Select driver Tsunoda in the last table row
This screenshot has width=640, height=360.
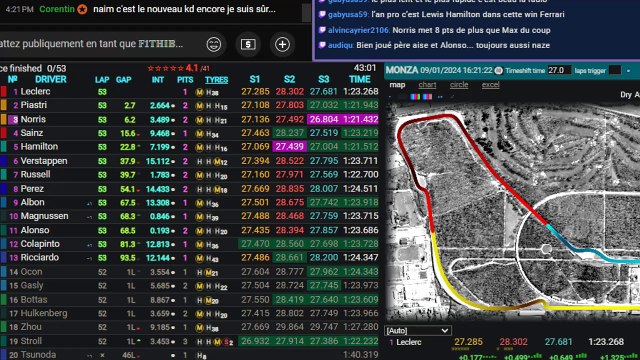point(38,355)
